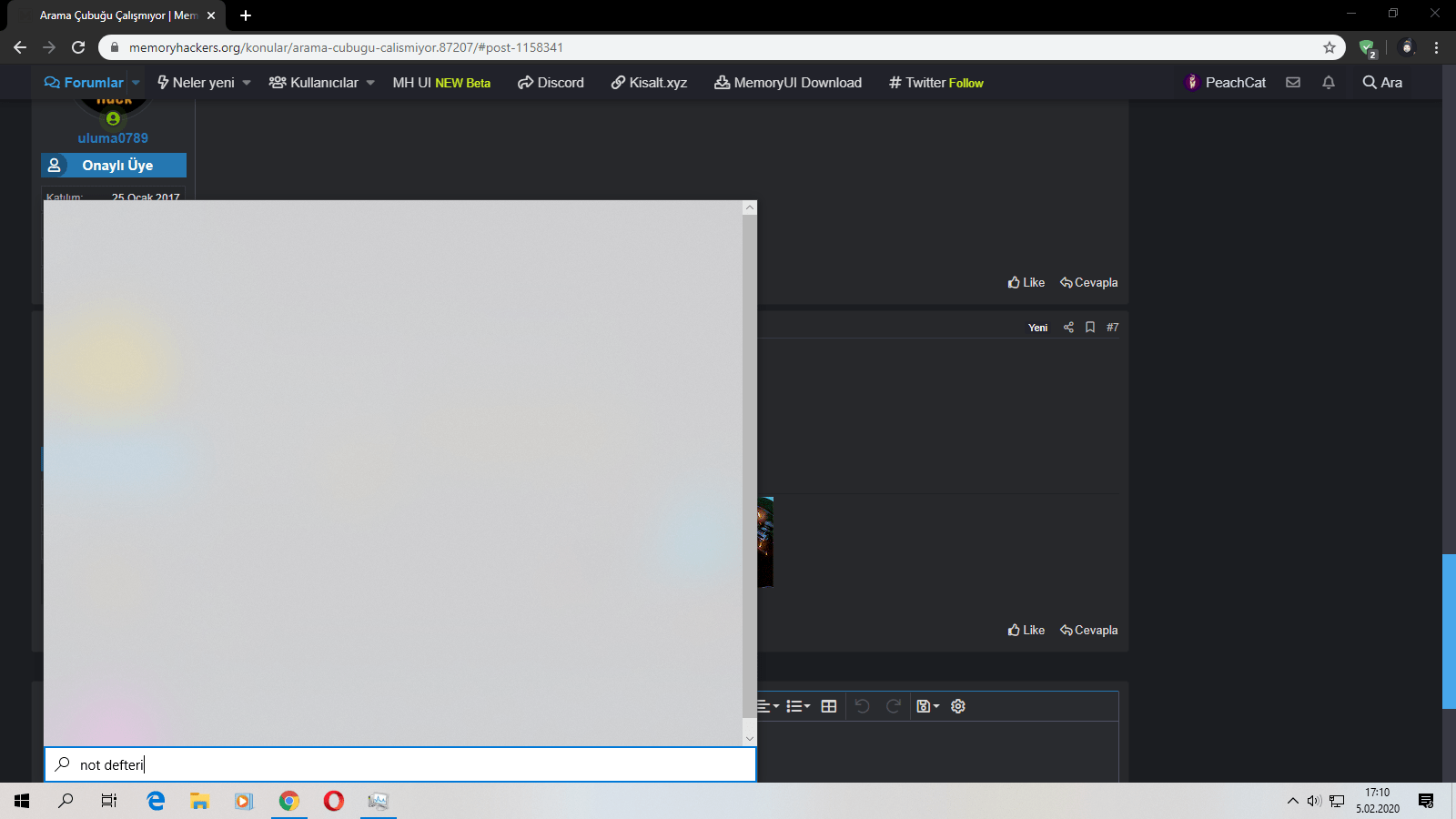
Task: Open the #7 post permalink
Action: pos(1112,327)
